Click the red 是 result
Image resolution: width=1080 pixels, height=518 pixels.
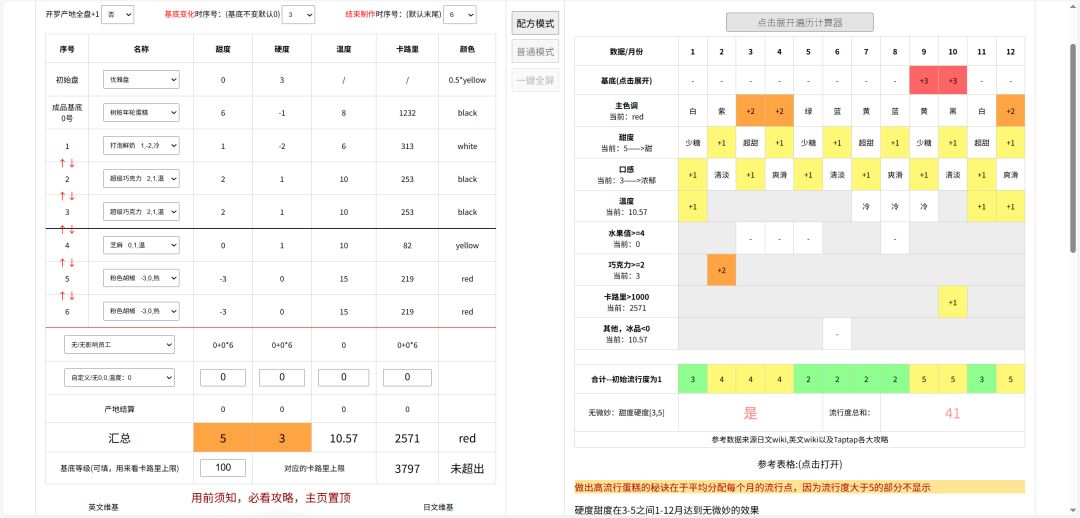click(x=750, y=413)
